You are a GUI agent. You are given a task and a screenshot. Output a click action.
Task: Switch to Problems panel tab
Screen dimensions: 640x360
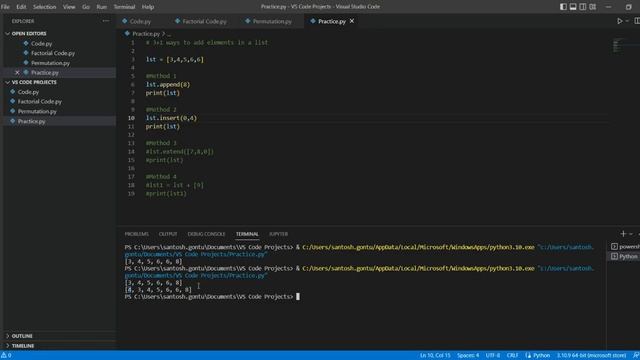point(136,234)
